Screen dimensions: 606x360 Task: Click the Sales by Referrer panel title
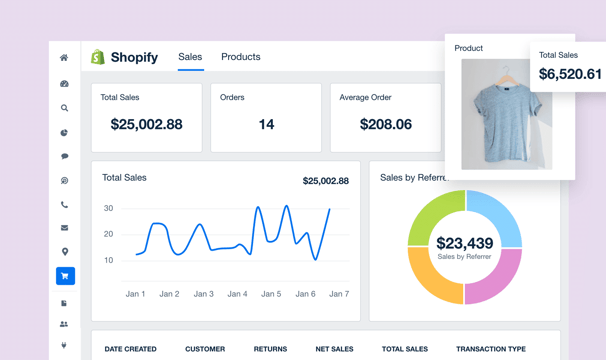tap(414, 177)
